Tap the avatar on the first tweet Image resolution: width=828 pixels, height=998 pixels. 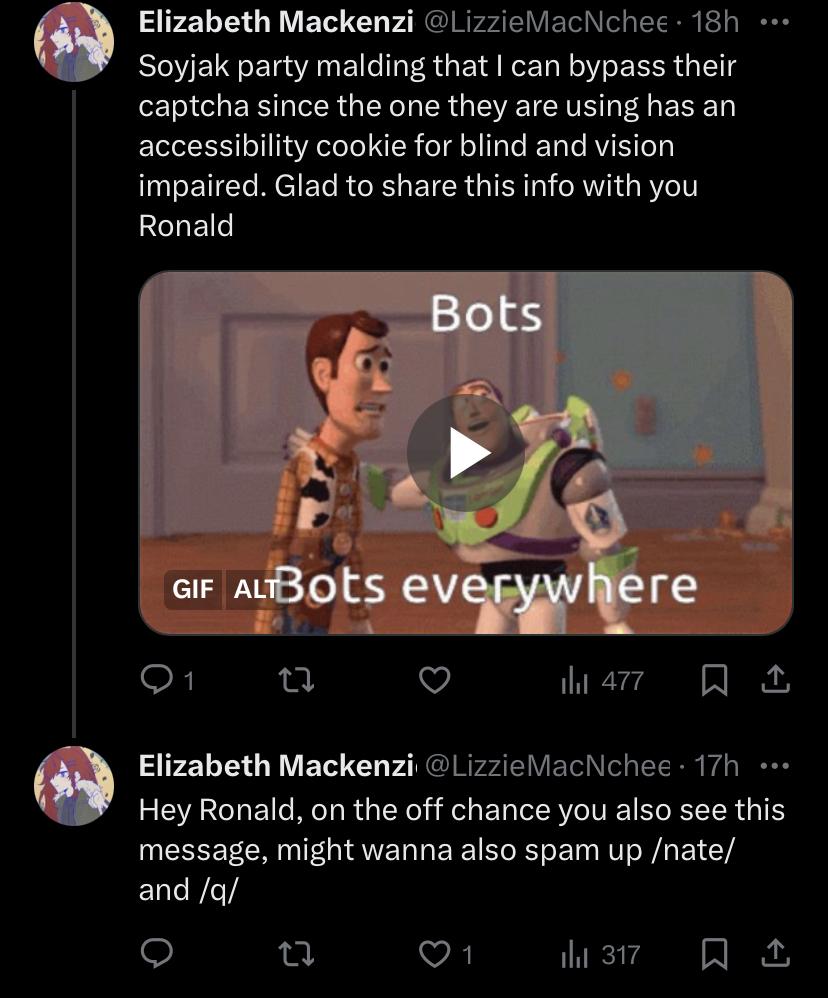tap(74, 41)
